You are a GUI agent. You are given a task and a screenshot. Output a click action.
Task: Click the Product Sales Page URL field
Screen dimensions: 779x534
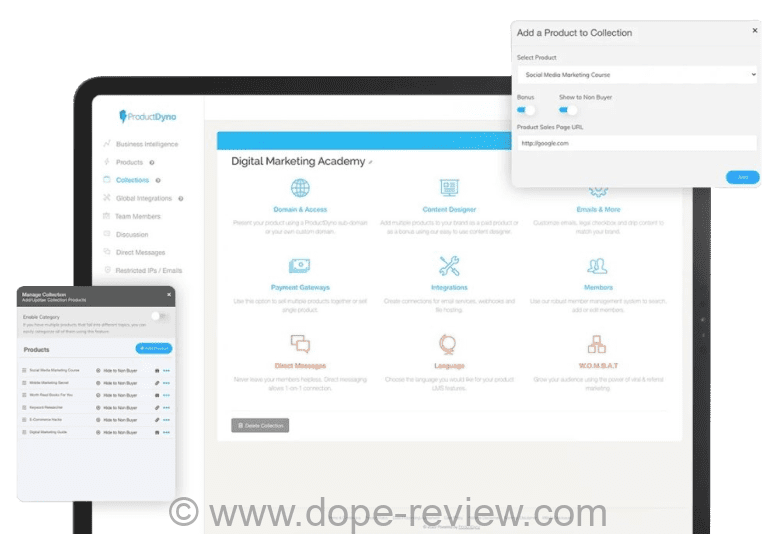(637, 143)
